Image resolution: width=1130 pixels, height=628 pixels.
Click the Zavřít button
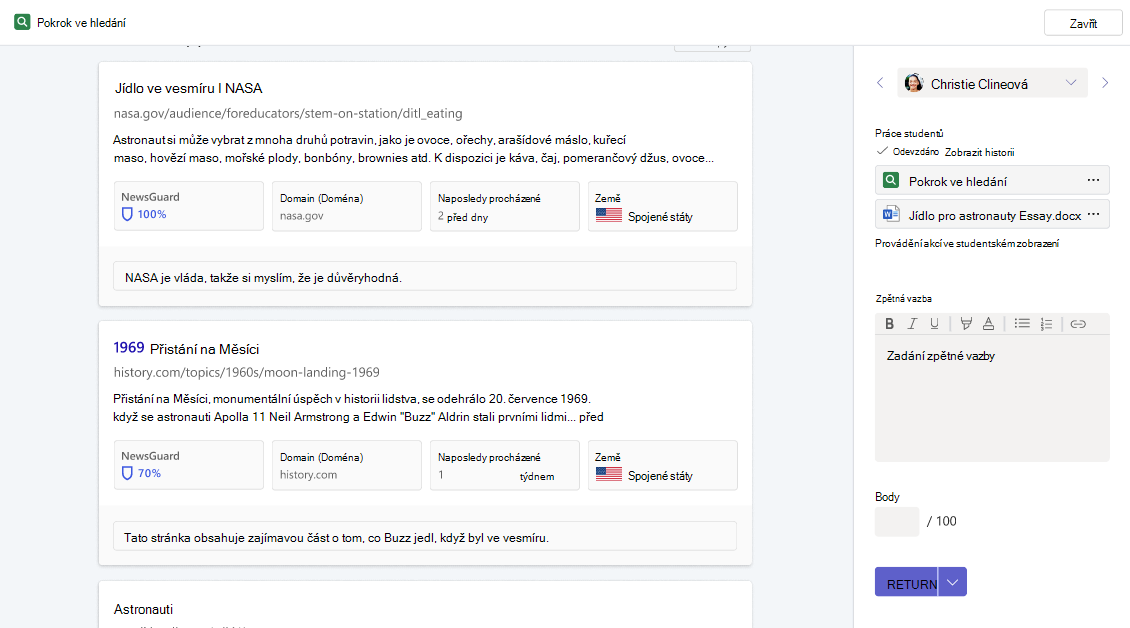click(x=1083, y=23)
